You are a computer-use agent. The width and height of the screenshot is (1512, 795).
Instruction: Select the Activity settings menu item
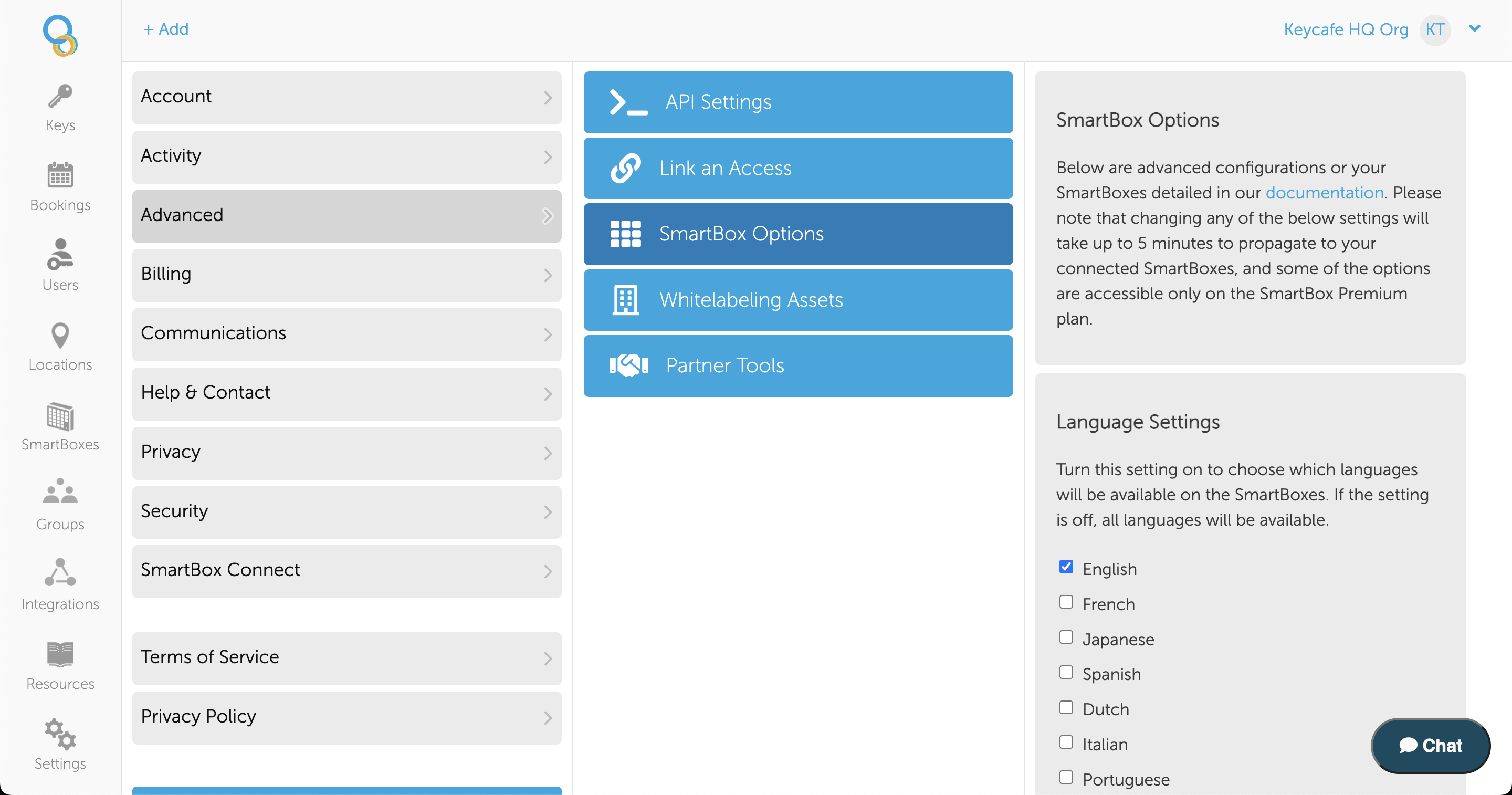point(346,157)
